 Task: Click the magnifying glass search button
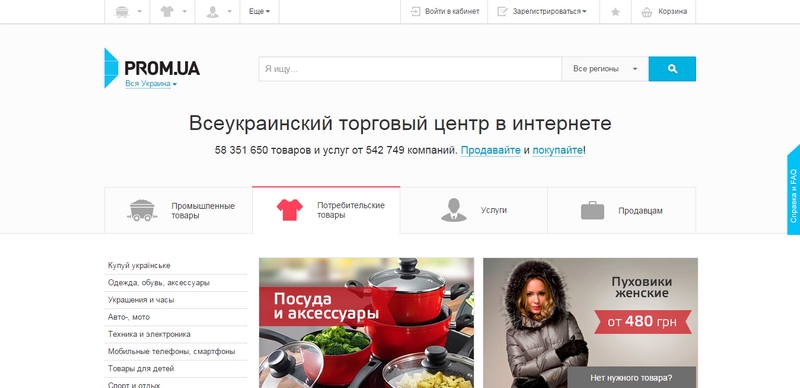(672, 69)
